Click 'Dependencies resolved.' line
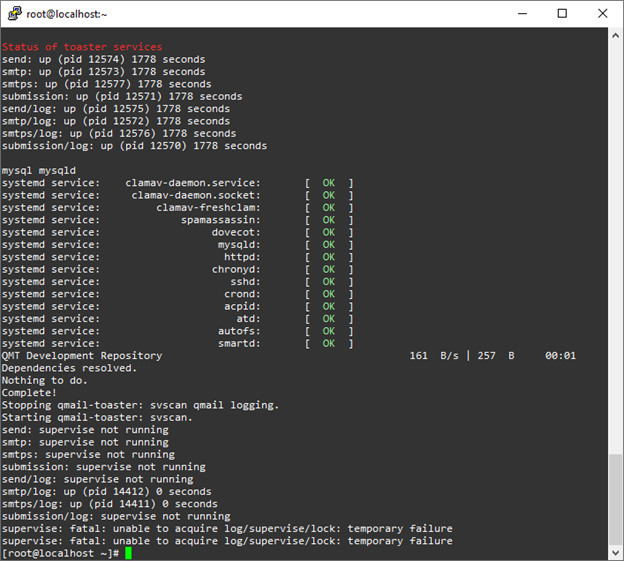The image size is (624, 561). [x=69, y=368]
